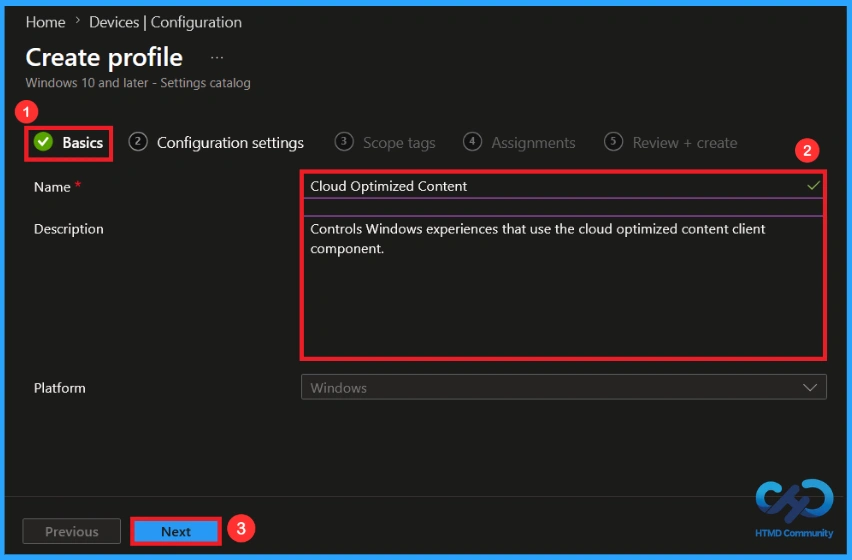Click the step 5 circle icon

pos(613,142)
